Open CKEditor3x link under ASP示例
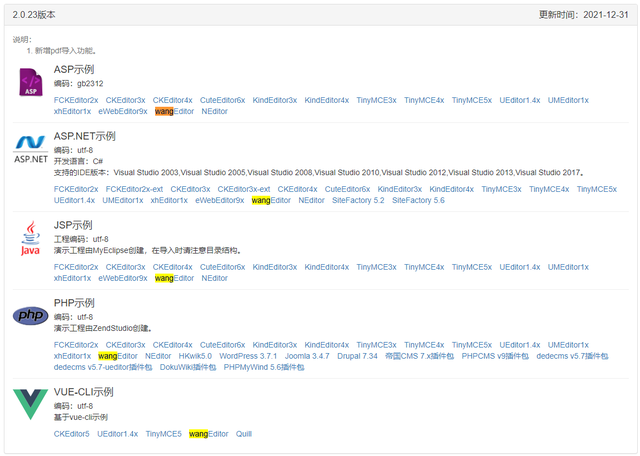 click(125, 100)
